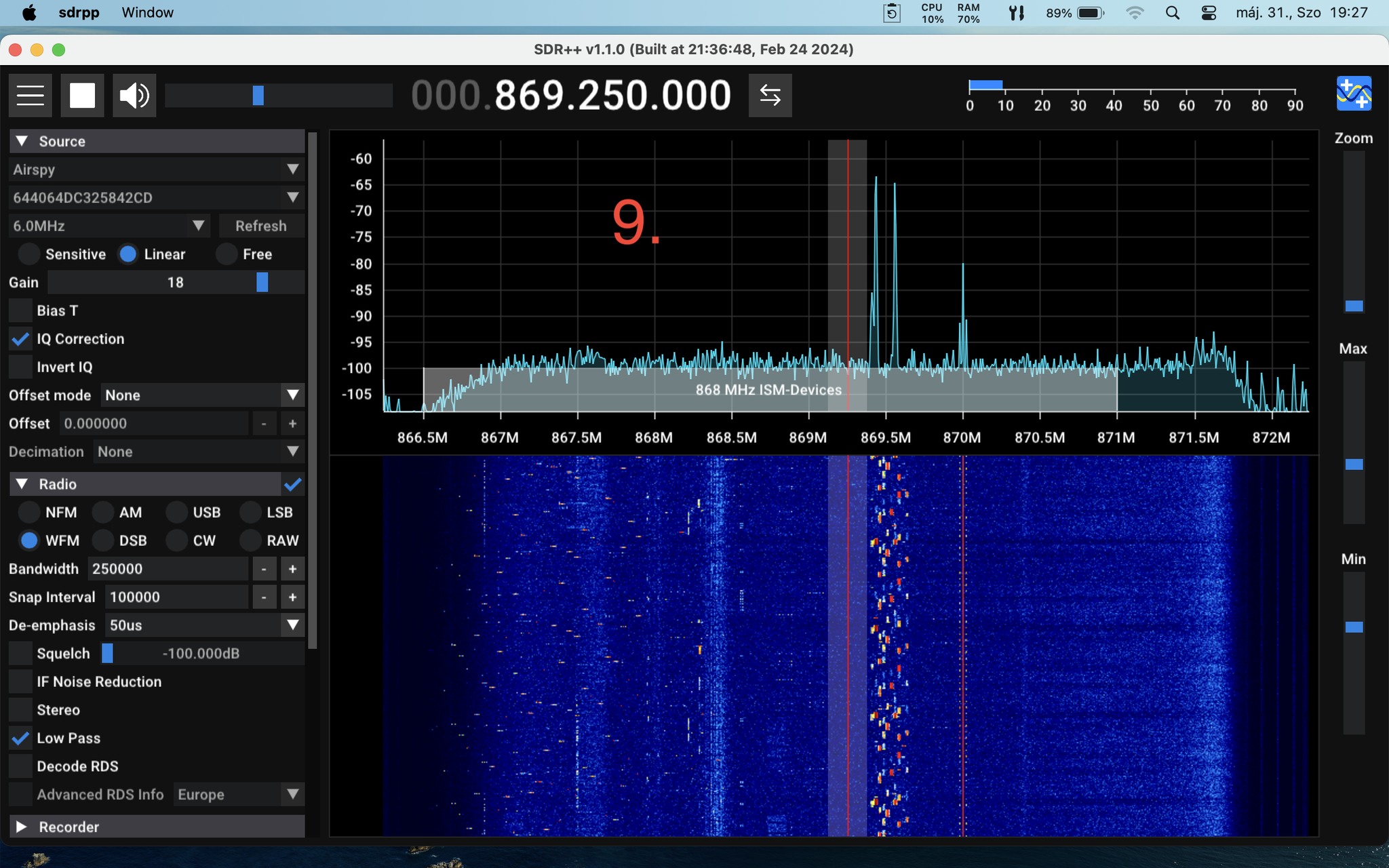The image size is (1389, 868).
Task: Click the Refresh button
Action: 260,226
